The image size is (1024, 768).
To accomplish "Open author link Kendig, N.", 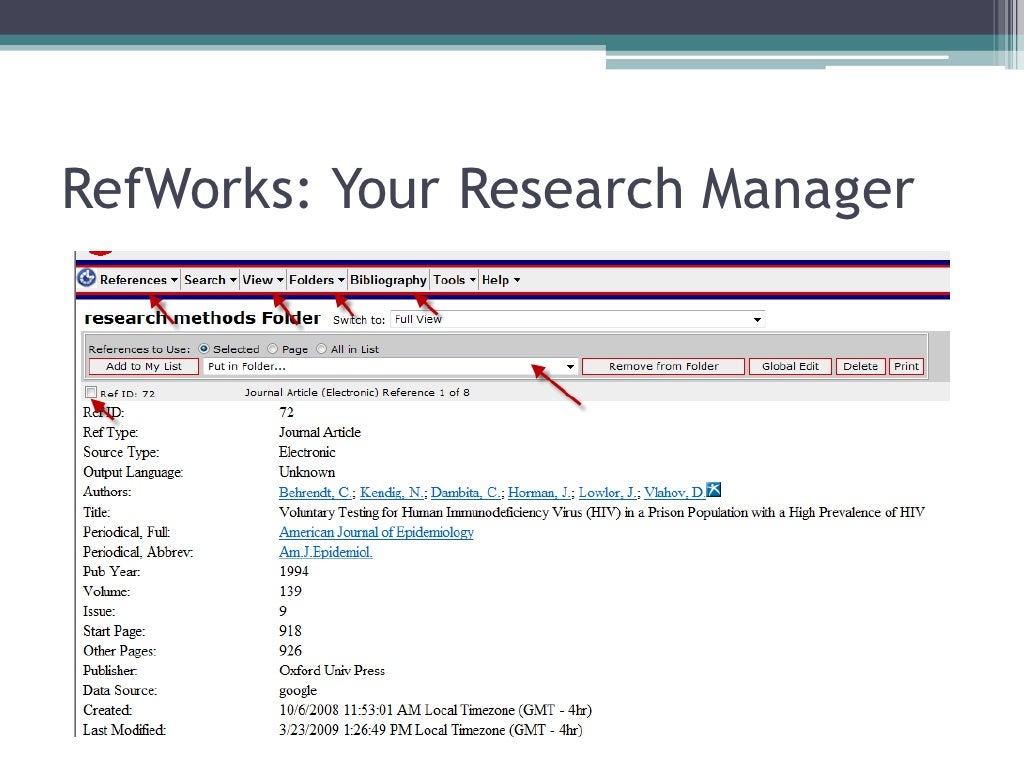I will pos(391,492).
